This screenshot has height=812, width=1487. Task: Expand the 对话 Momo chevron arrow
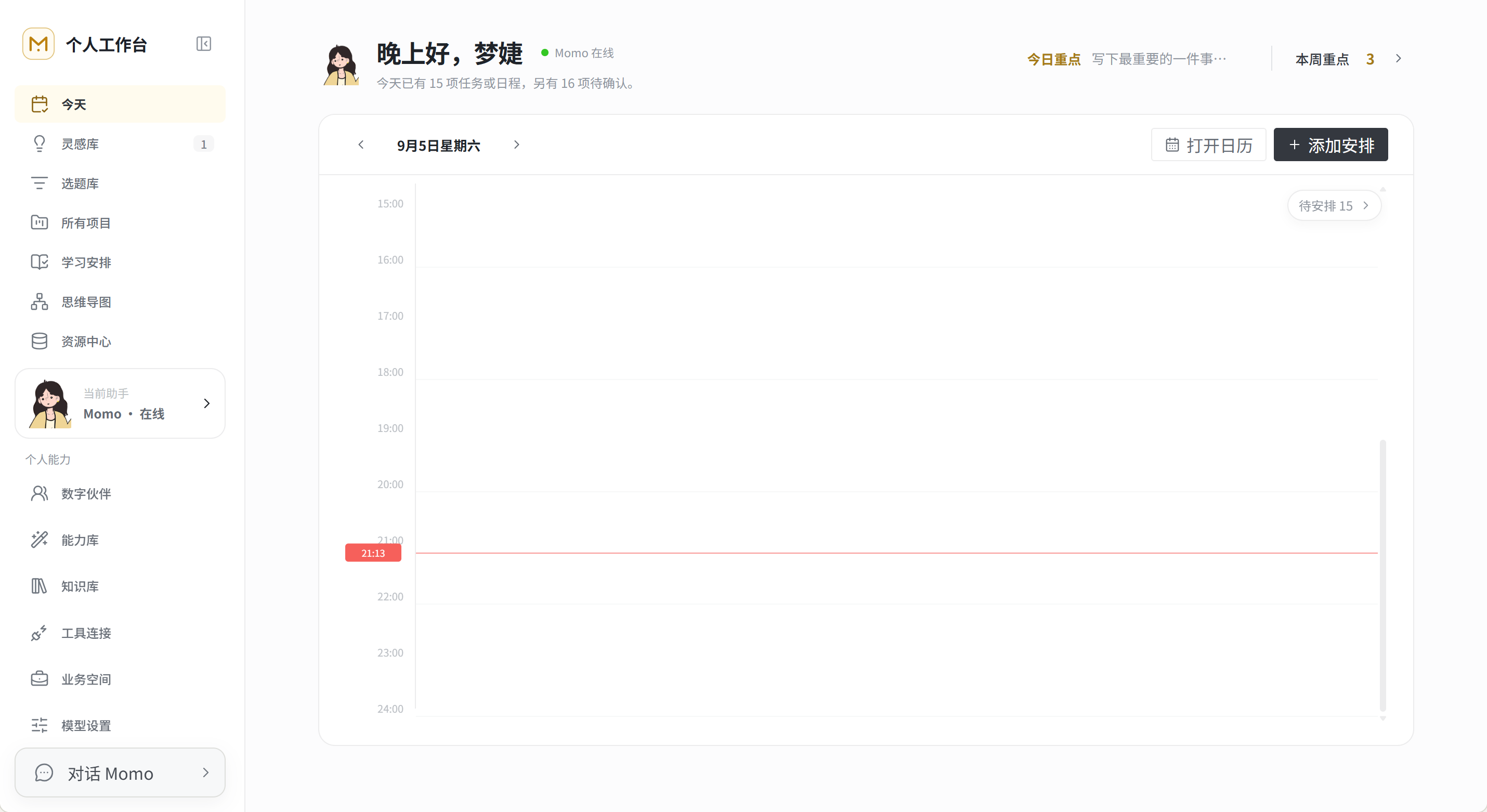click(205, 773)
